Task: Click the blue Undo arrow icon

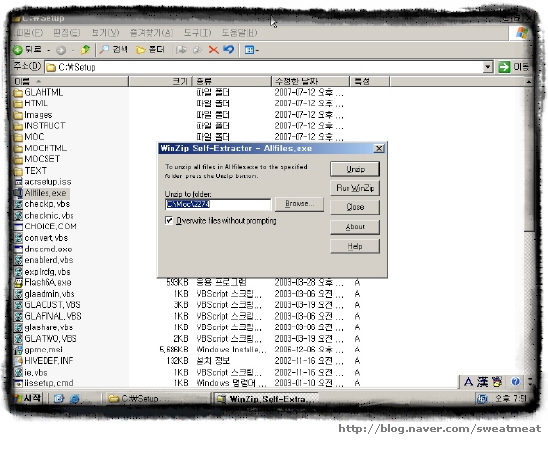Action: [229, 50]
